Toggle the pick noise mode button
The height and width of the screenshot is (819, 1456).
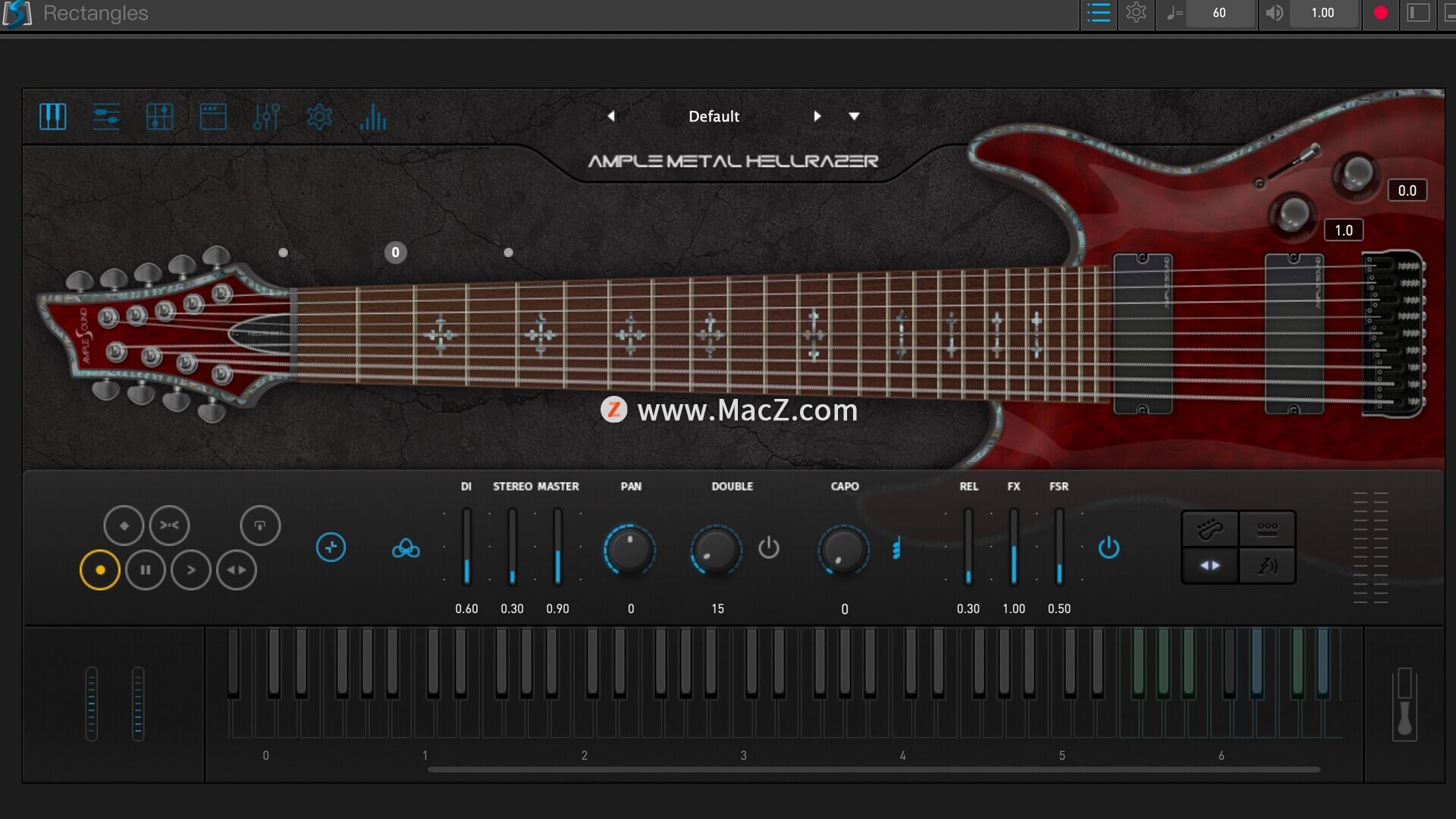pyautogui.click(x=1267, y=566)
